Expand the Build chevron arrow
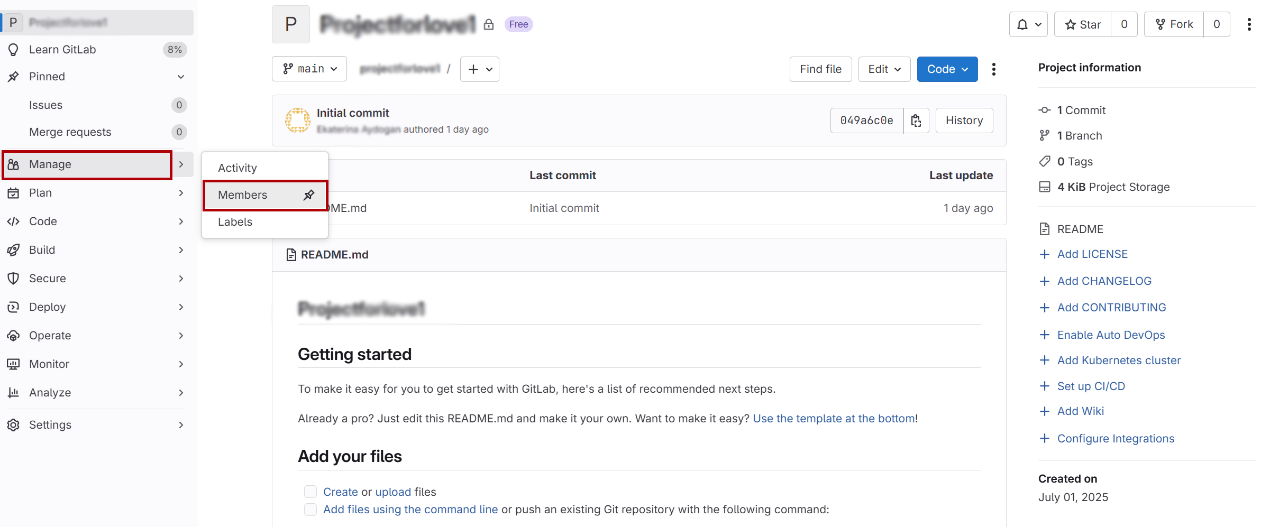Screen dimensions: 1270x527 [x=181, y=250]
